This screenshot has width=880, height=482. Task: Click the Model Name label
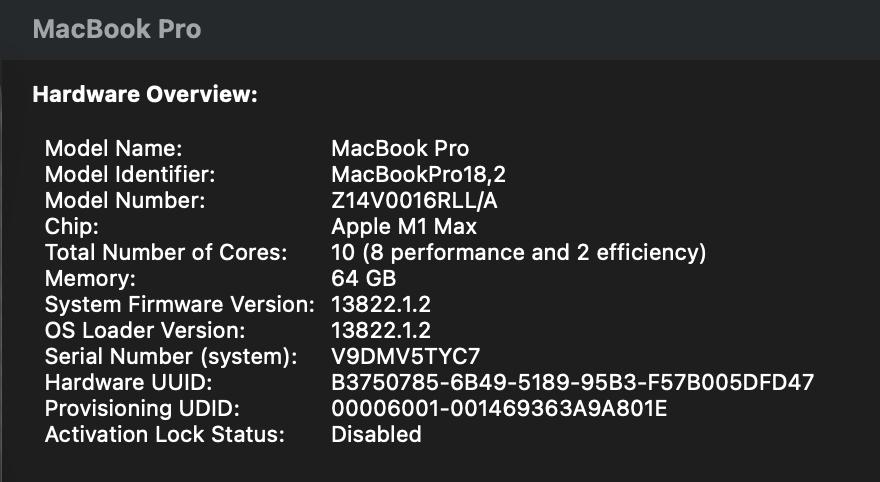(x=113, y=148)
